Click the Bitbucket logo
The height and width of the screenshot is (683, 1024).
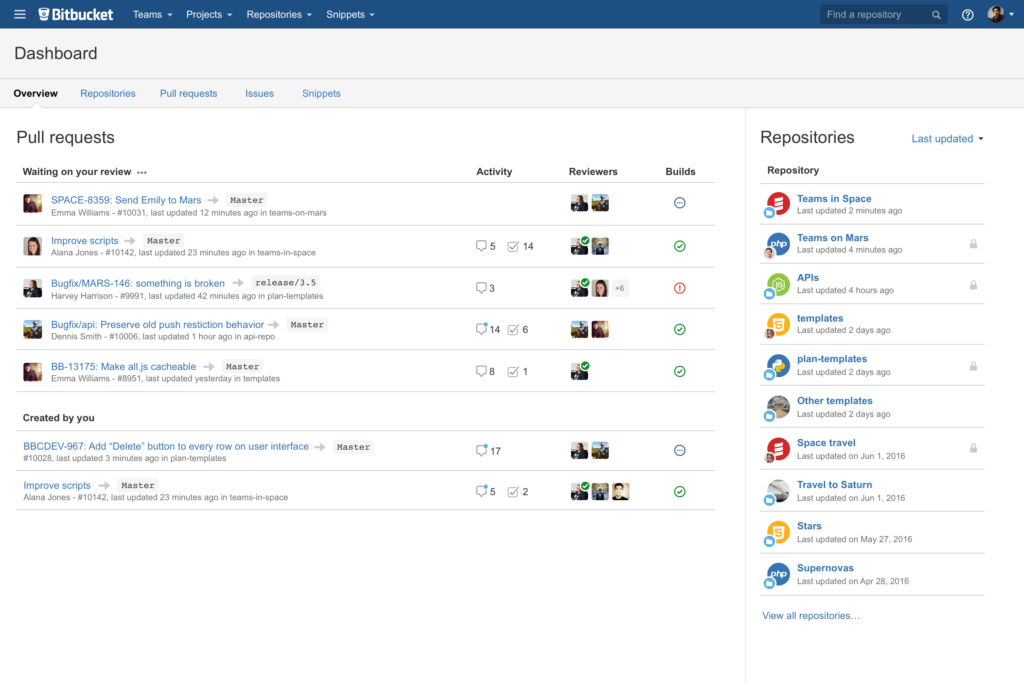pyautogui.click(x=75, y=14)
